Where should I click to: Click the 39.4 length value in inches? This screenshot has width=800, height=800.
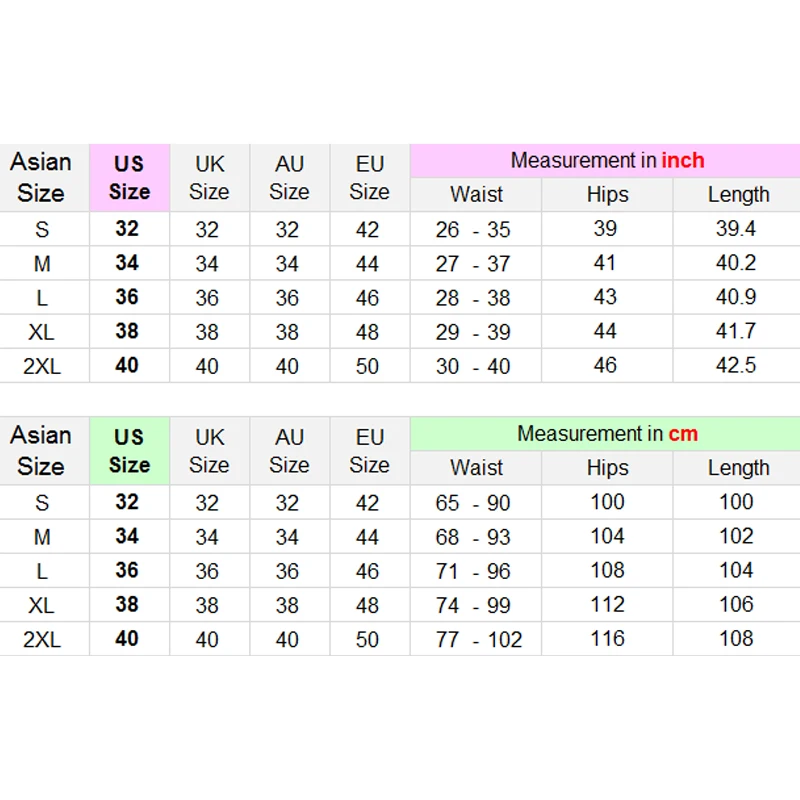coord(736,229)
